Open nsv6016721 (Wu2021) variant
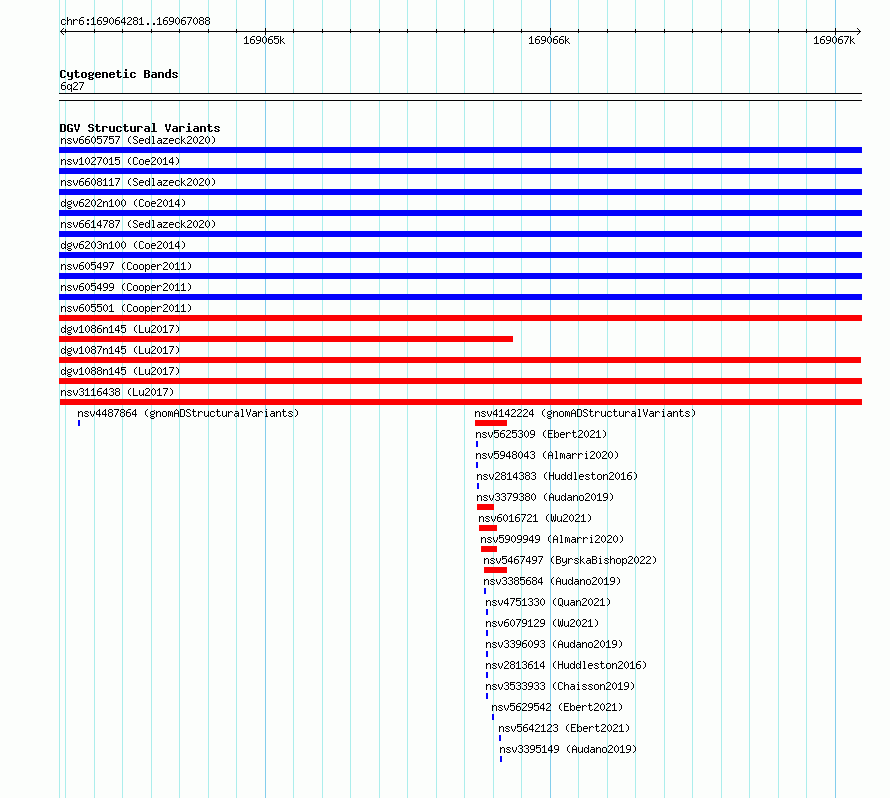890x798 pixels. pos(535,518)
